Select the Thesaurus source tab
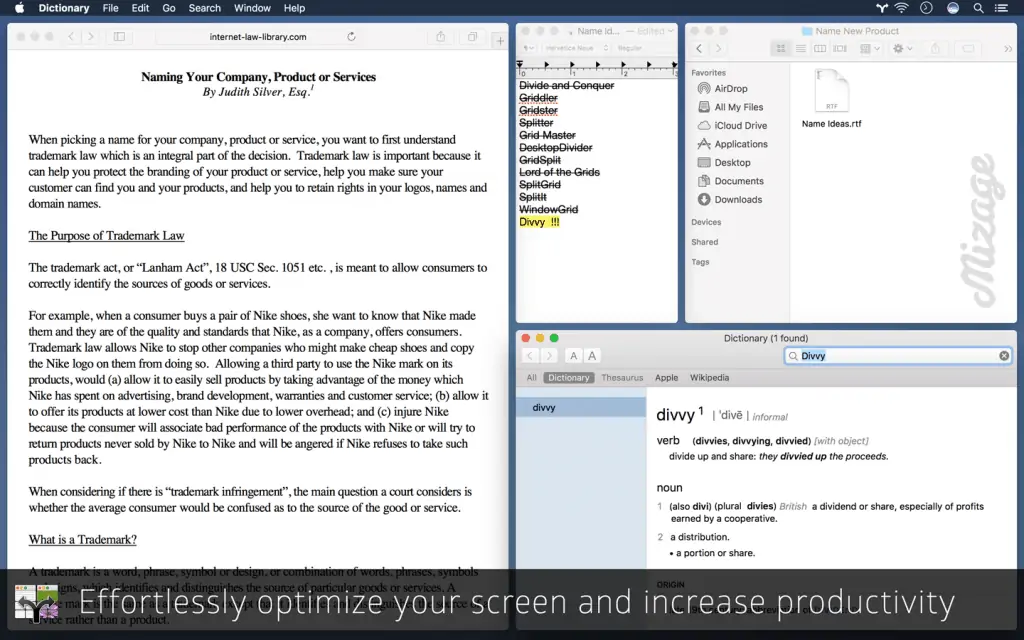 622,377
